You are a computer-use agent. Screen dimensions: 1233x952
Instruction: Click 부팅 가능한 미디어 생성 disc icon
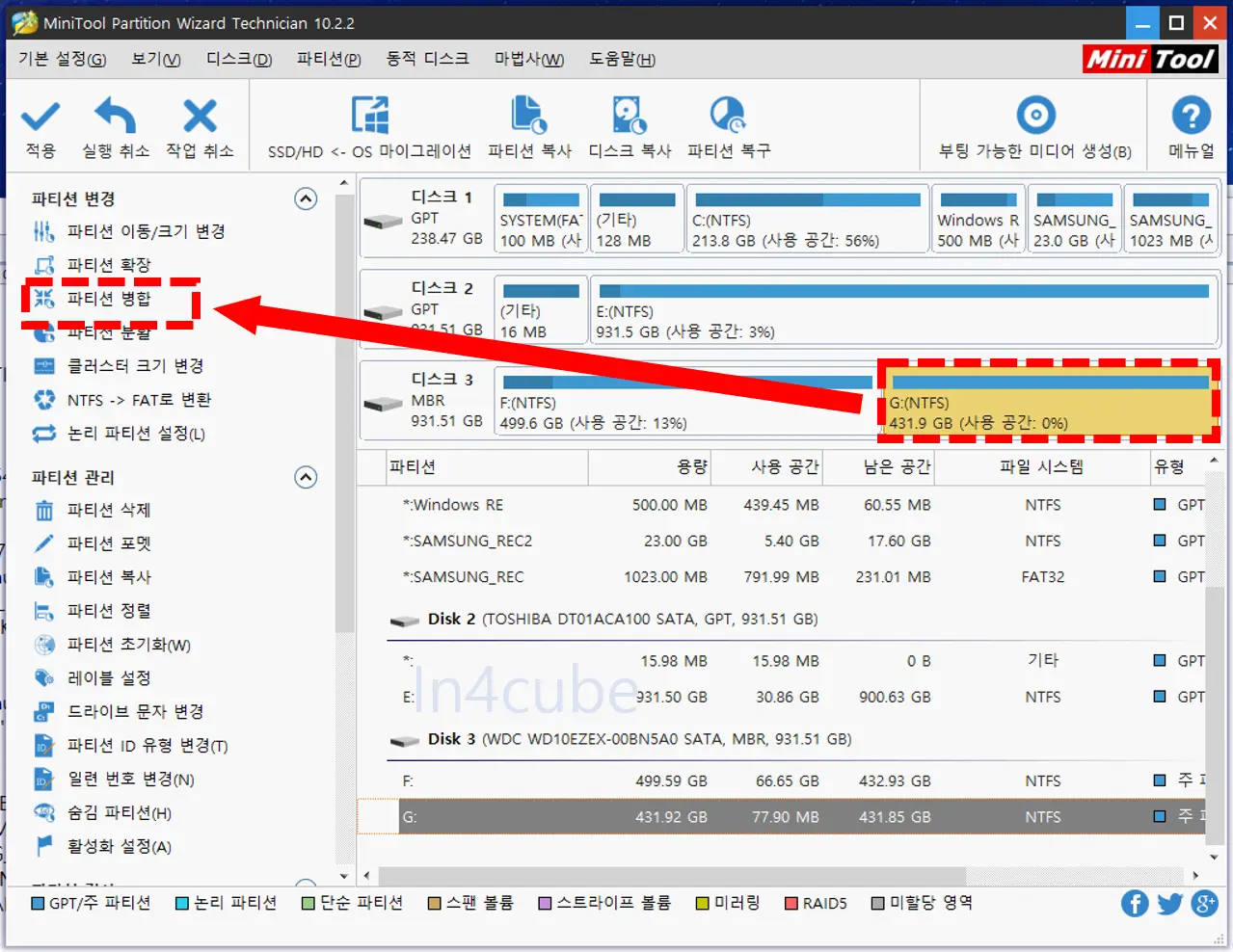pos(1035,116)
